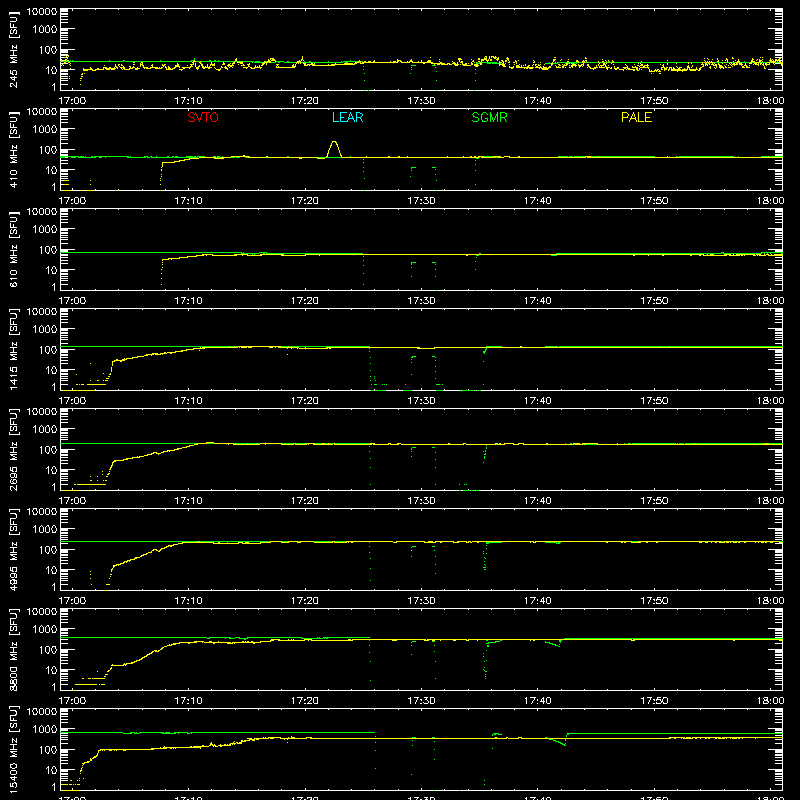The height and width of the screenshot is (800, 800).
Task: Click 17:50 tick under the 245 MHz plot
Action: click(654, 101)
